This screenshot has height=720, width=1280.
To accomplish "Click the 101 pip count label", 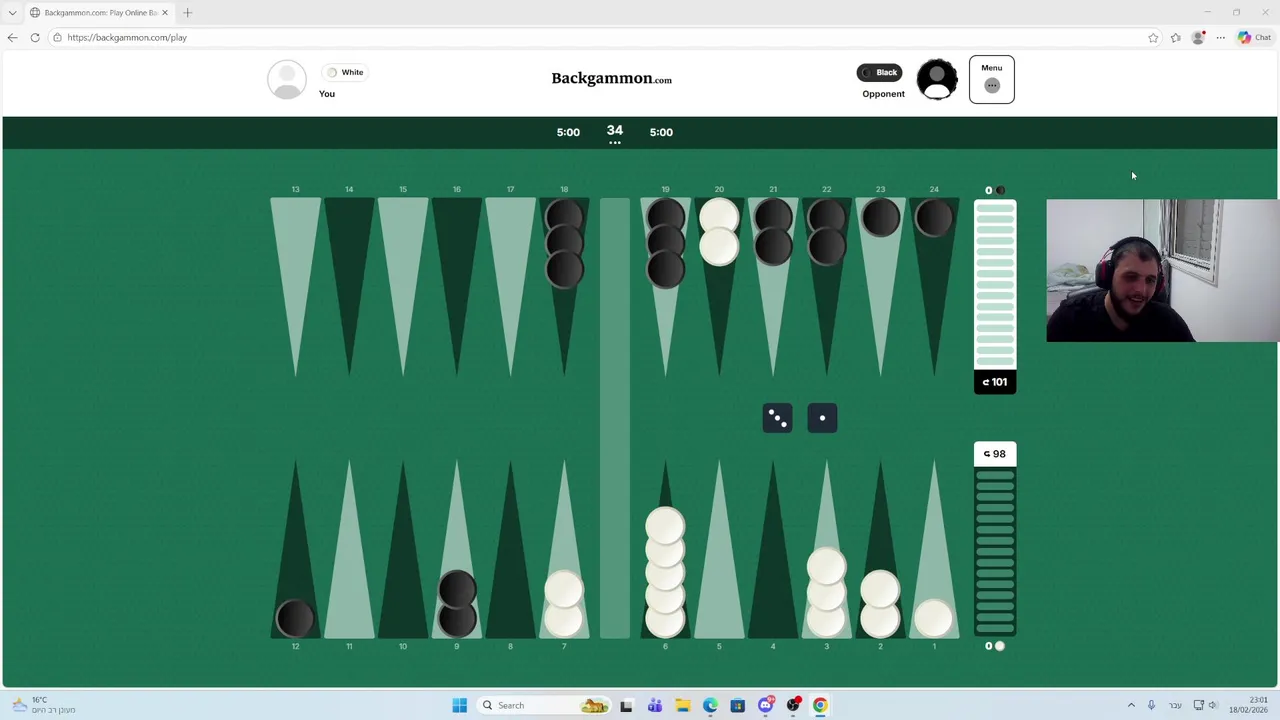I will click(x=995, y=382).
